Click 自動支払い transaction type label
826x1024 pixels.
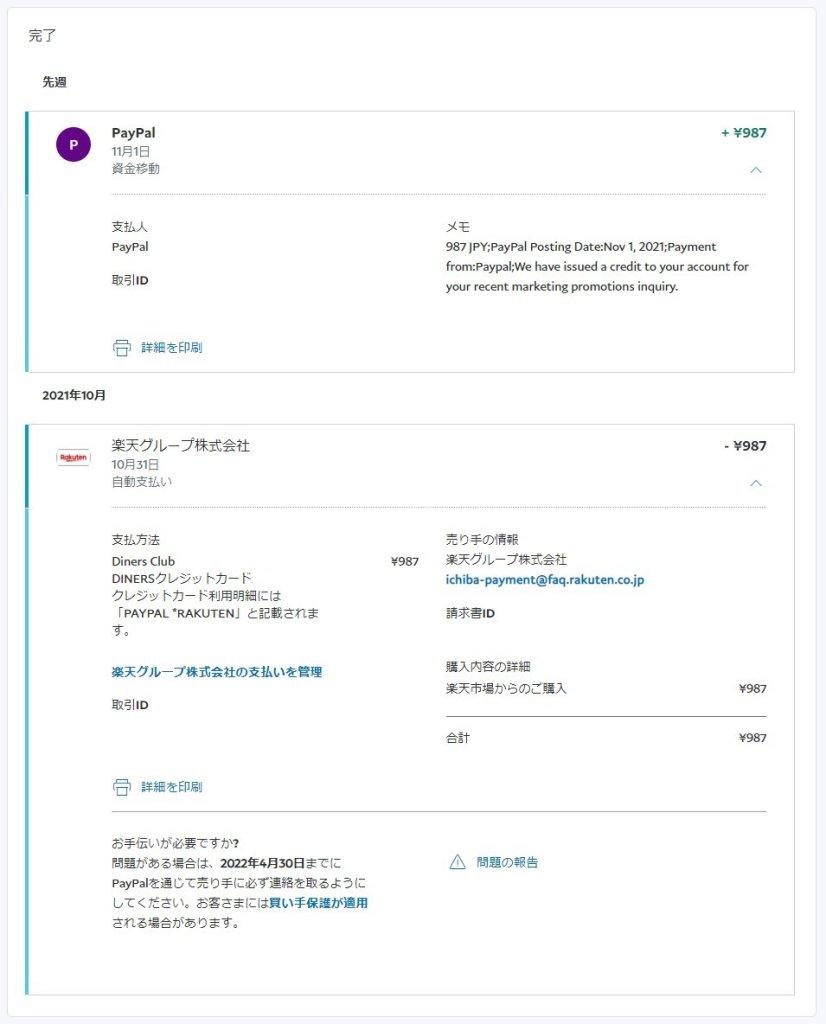pyautogui.click(x=142, y=482)
